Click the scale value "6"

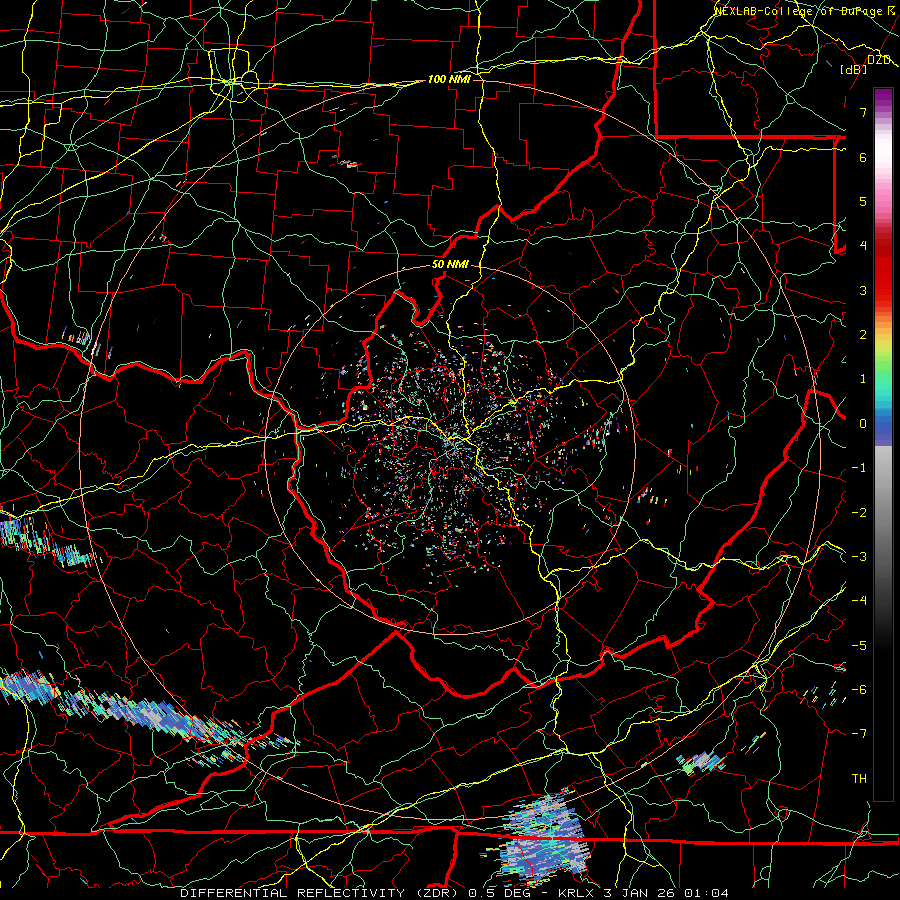click(863, 157)
